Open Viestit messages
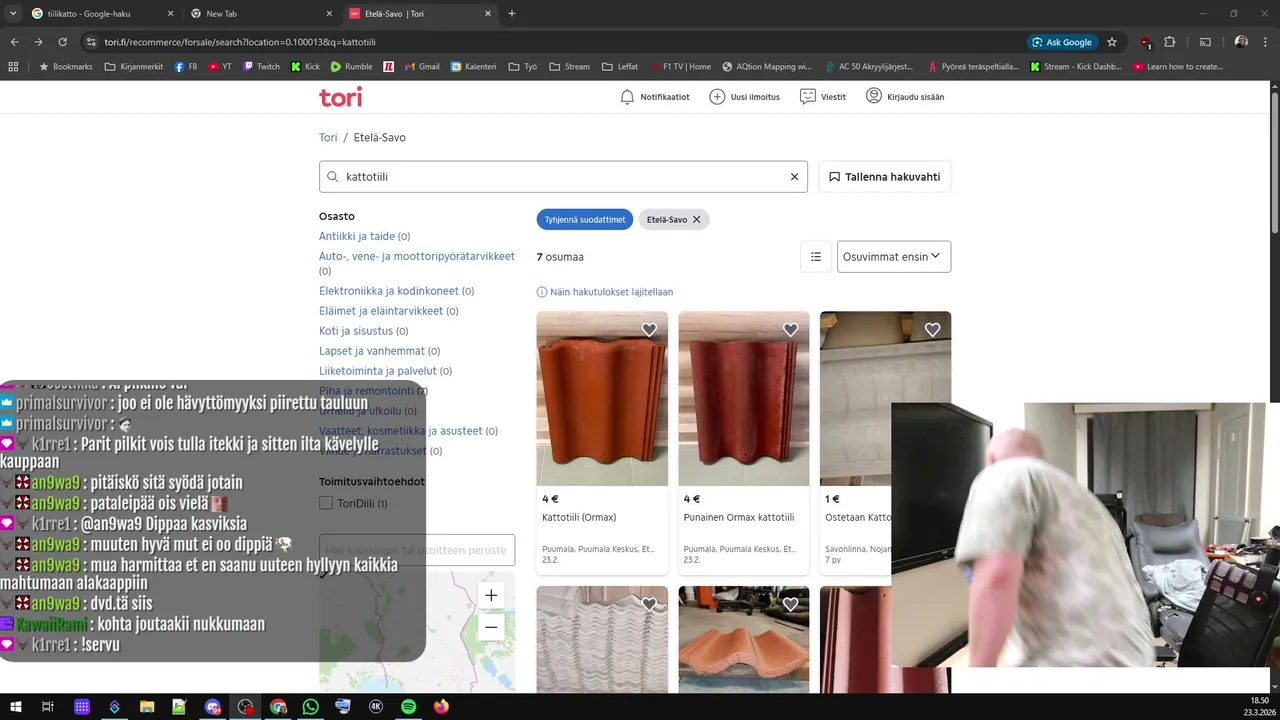The image size is (1280, 720). (823, 97)
